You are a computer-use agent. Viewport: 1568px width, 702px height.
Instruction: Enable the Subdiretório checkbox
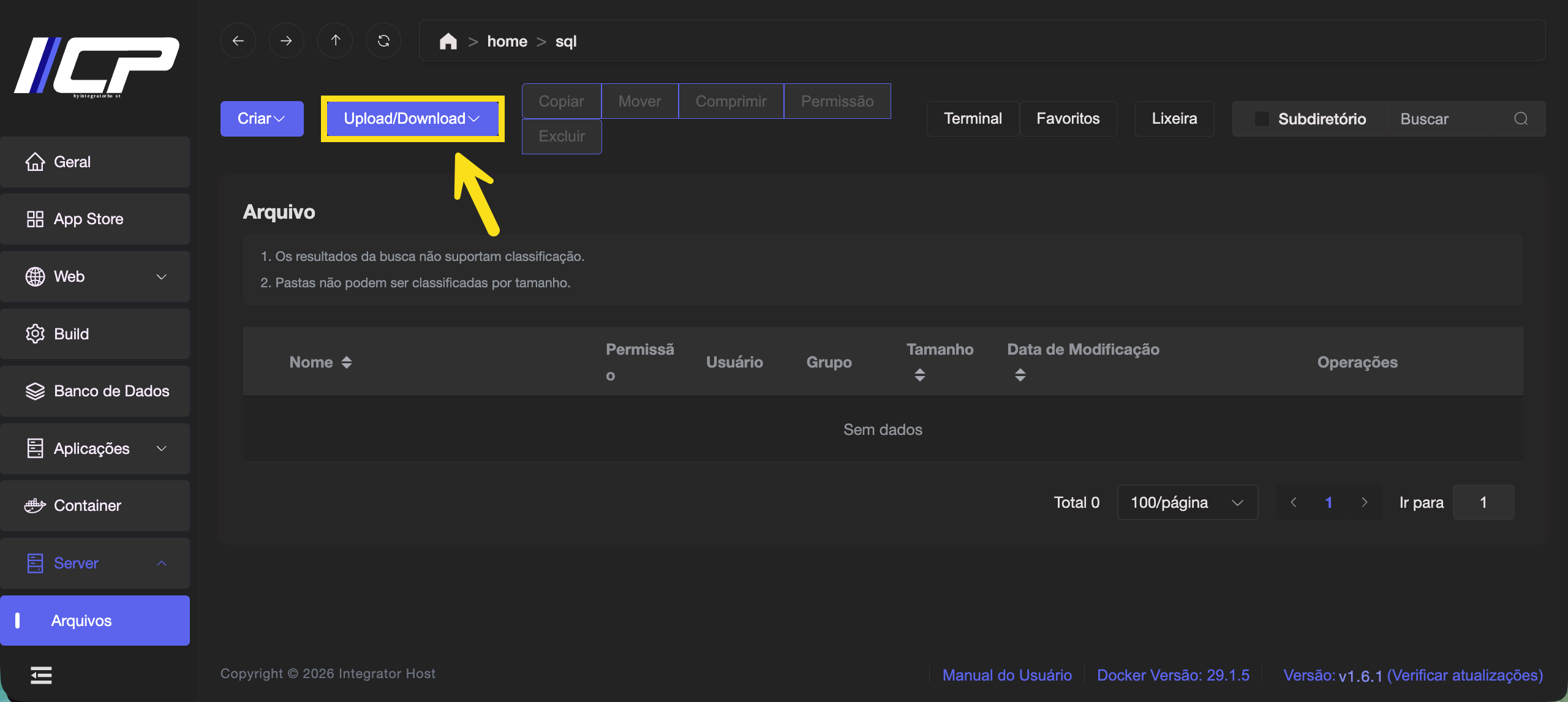1262,119
